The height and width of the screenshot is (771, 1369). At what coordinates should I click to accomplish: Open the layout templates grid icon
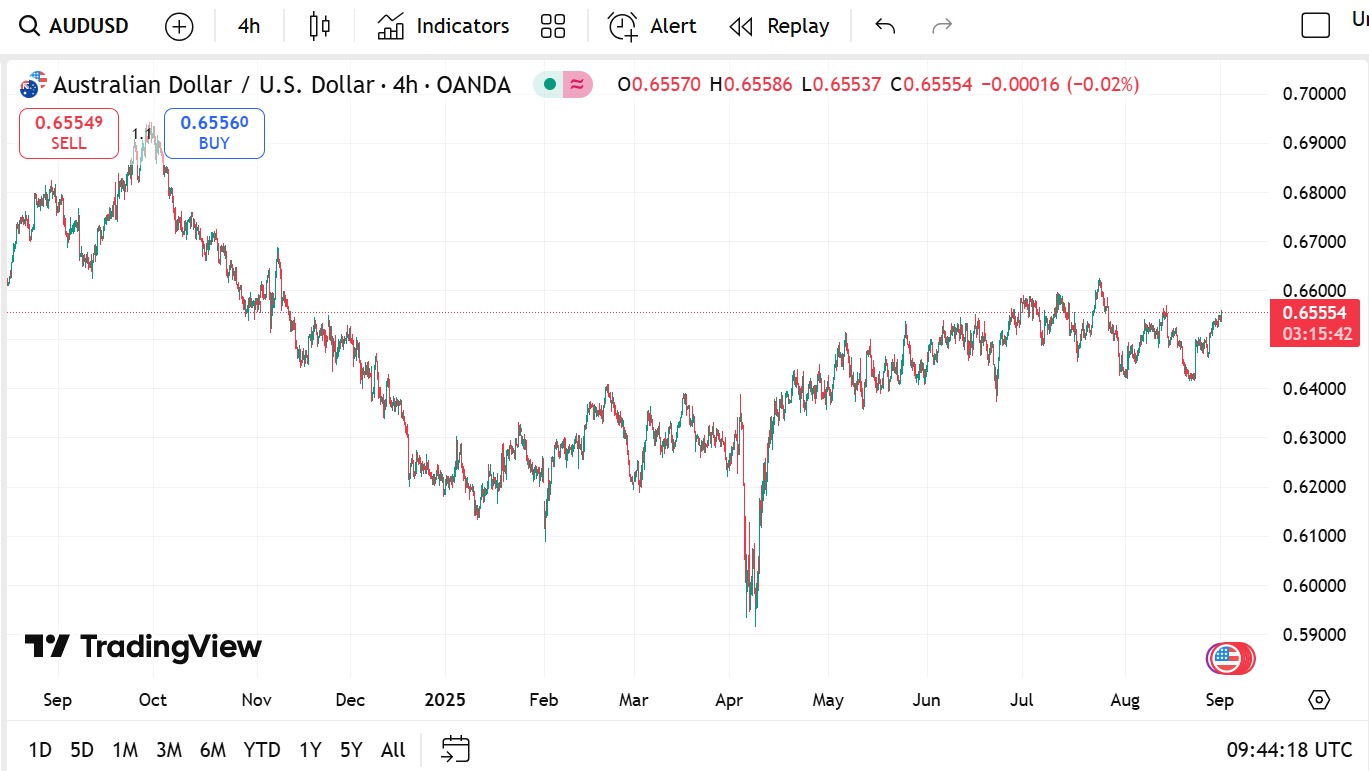[x=552, y=26]
